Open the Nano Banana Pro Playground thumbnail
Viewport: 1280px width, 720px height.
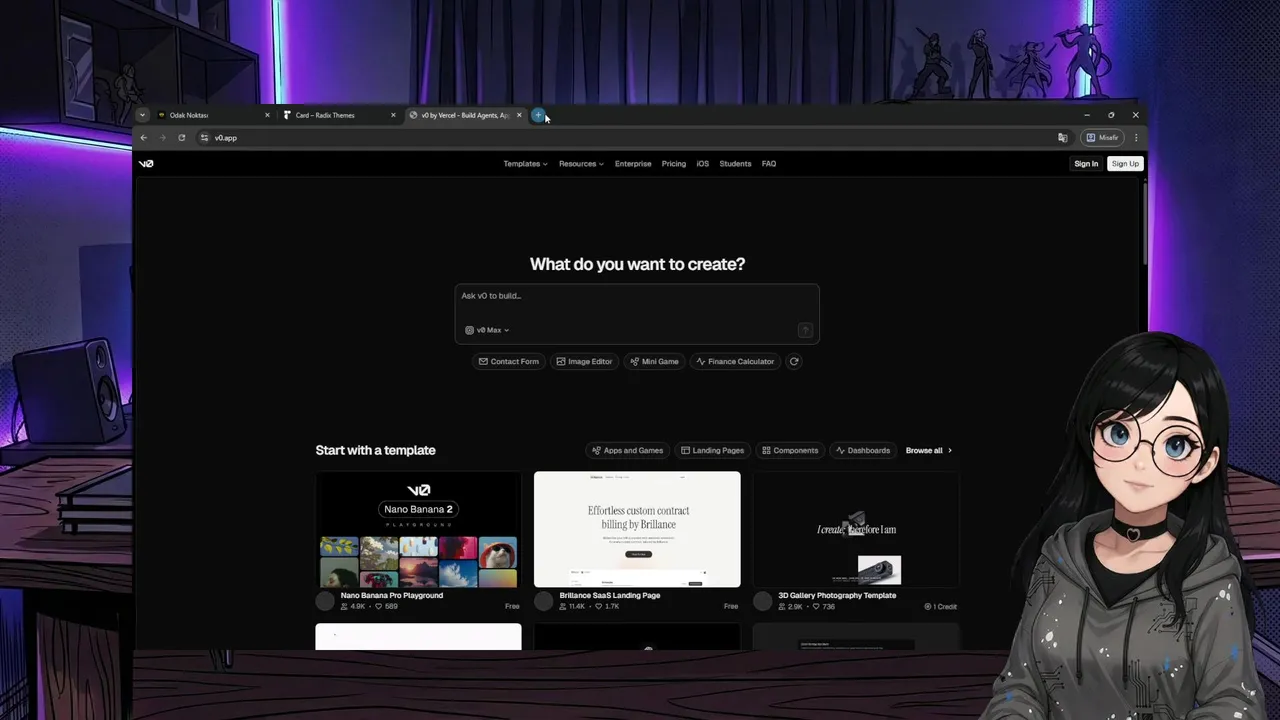pyautogui.click(x=418, y=529)
